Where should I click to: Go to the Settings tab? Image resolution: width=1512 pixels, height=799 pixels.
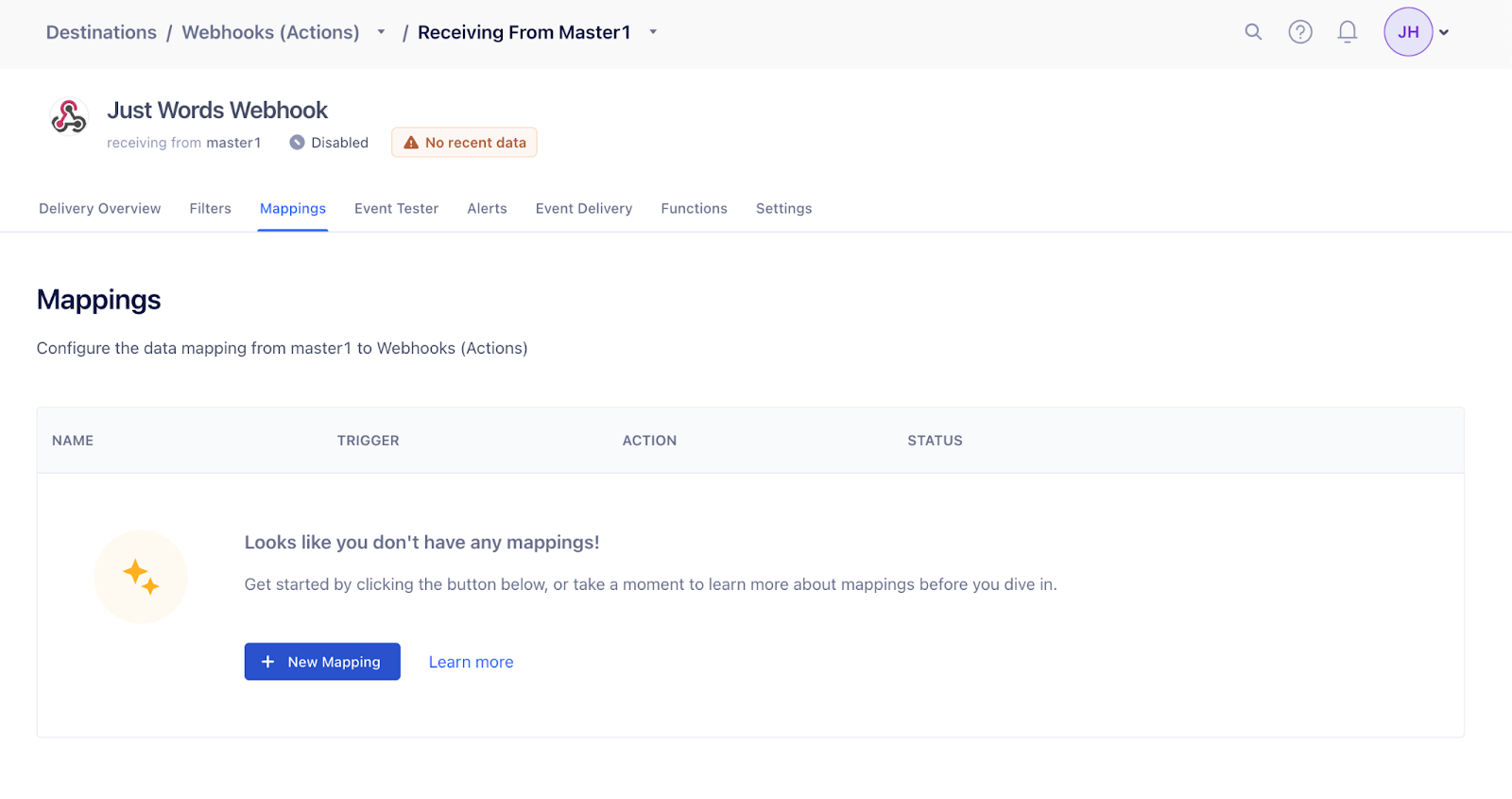pos(783,209)
